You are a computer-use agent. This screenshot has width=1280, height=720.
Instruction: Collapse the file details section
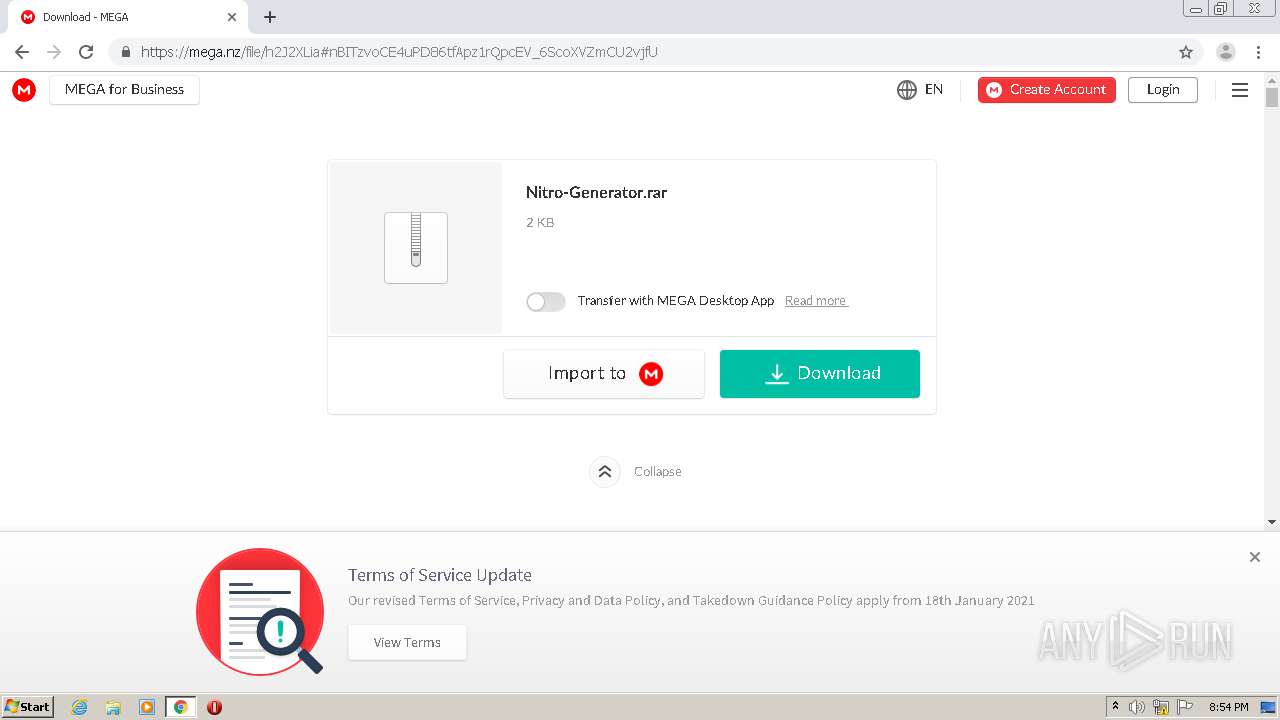(x=636, y=472)
